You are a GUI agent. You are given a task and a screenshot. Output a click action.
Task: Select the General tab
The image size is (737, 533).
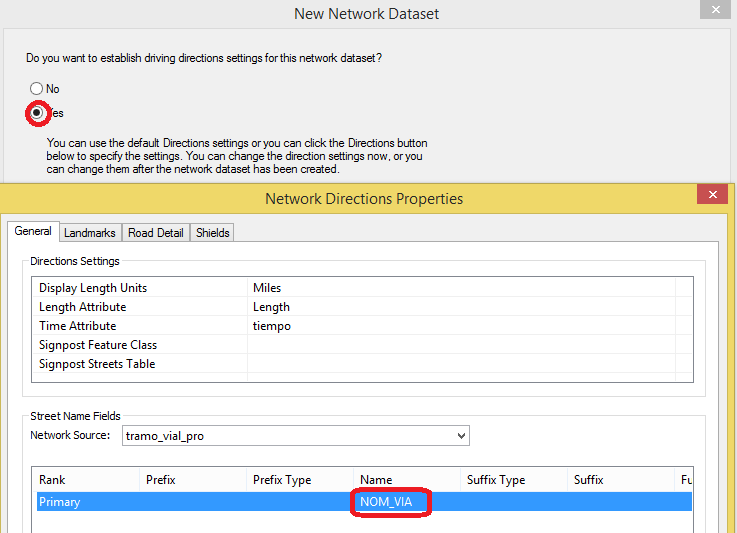pos(33,232)
